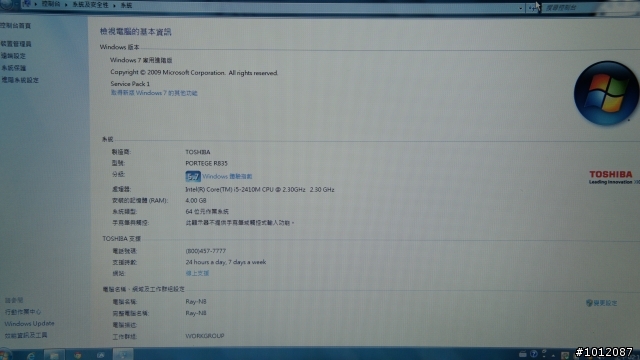This screenshot has height=360, width=640.
Task: Click the shield icon beside 變更設定
Action: coord(589,303)
